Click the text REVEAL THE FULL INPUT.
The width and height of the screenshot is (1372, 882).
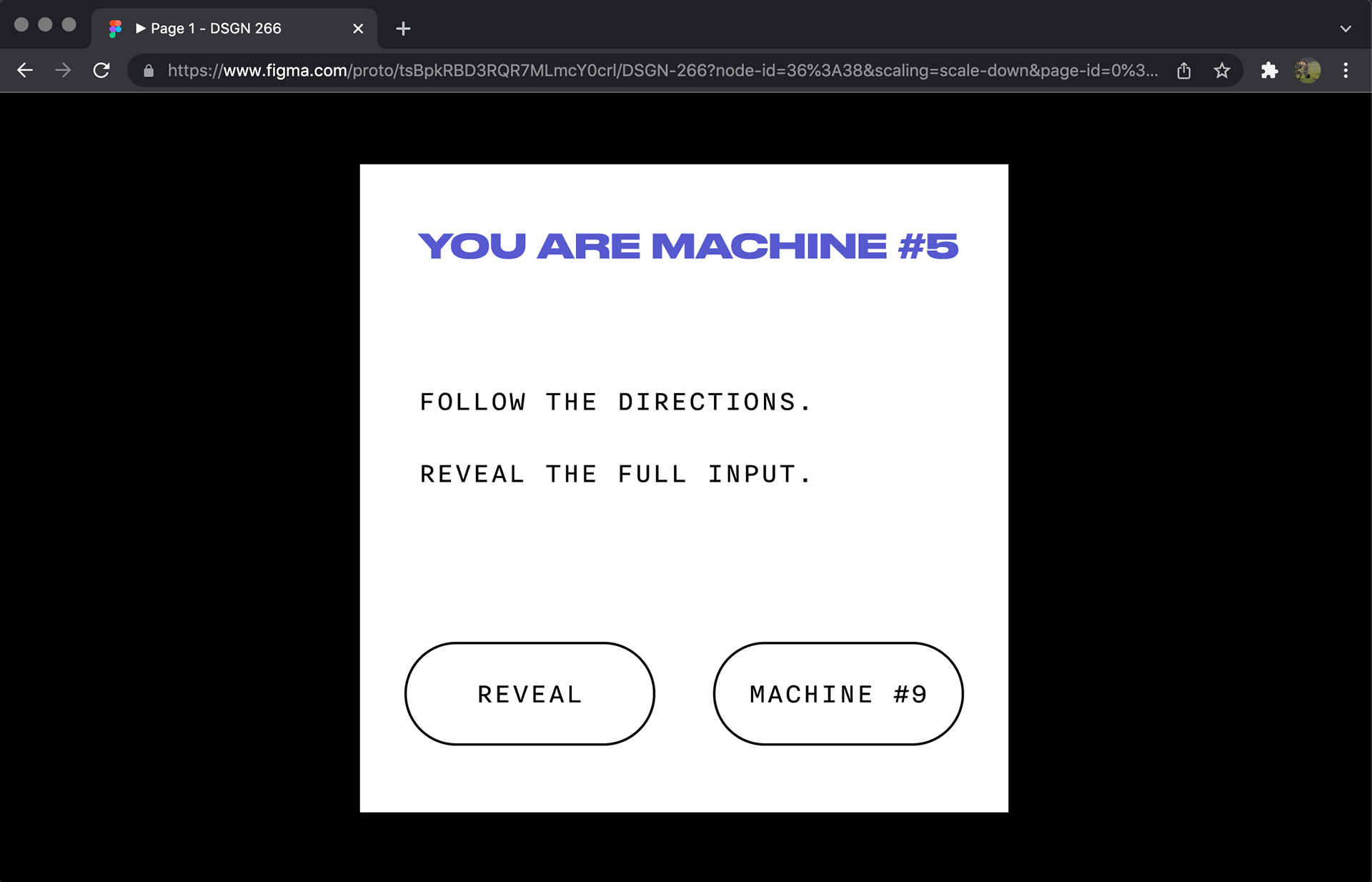point(615,474)
